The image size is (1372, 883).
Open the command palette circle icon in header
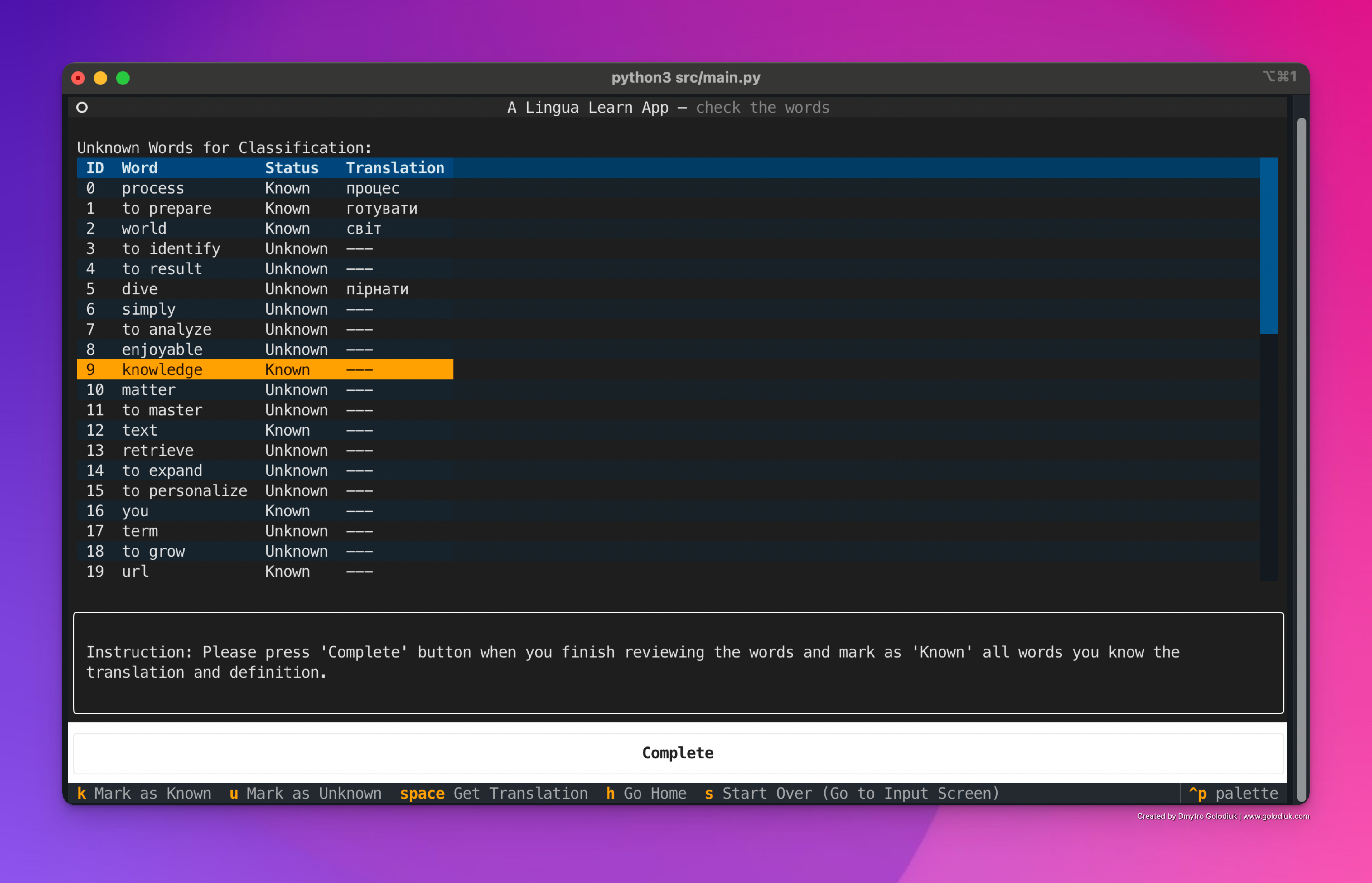pyautogui.click(x=82, y=107)
